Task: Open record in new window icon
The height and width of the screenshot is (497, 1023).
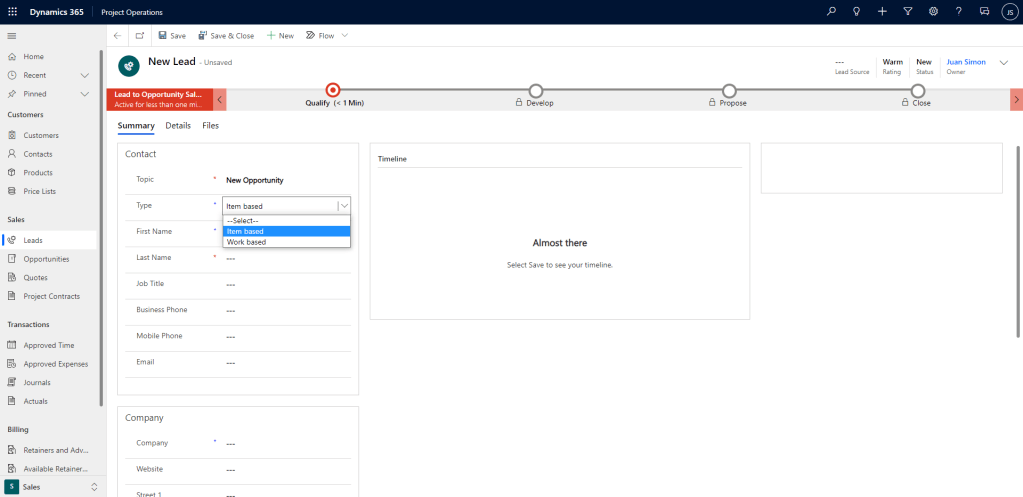Action: coord(140,35)
